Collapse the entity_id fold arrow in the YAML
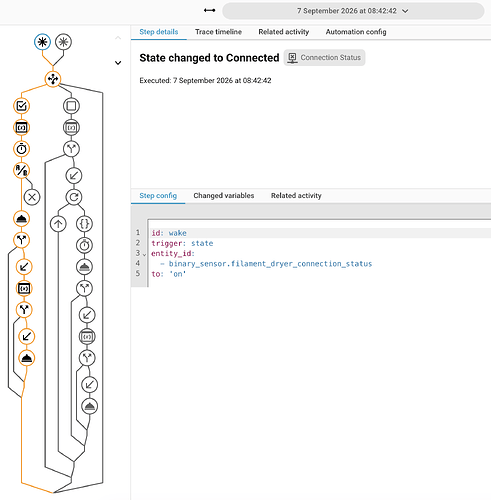Viewport: 491px width, 500px height. click(x=144, y=255)
